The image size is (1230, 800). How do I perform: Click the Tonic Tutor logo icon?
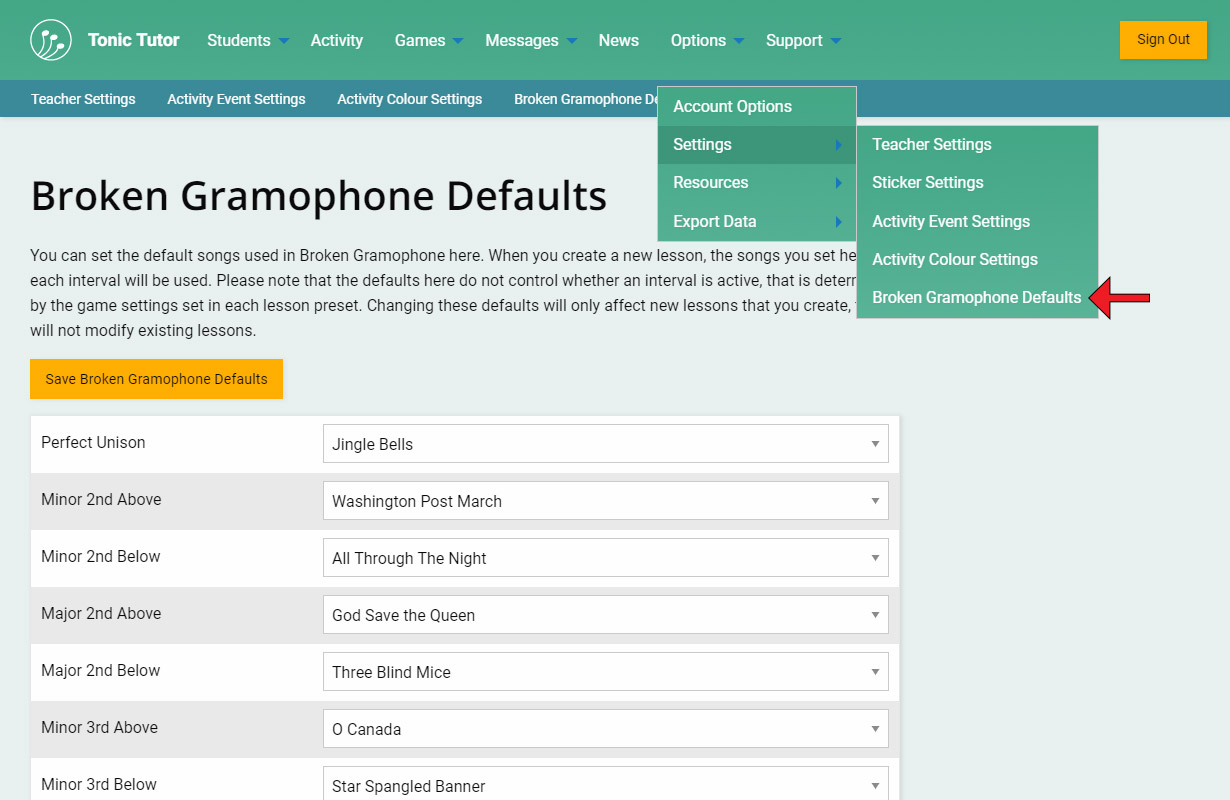[x=51, y=40]
